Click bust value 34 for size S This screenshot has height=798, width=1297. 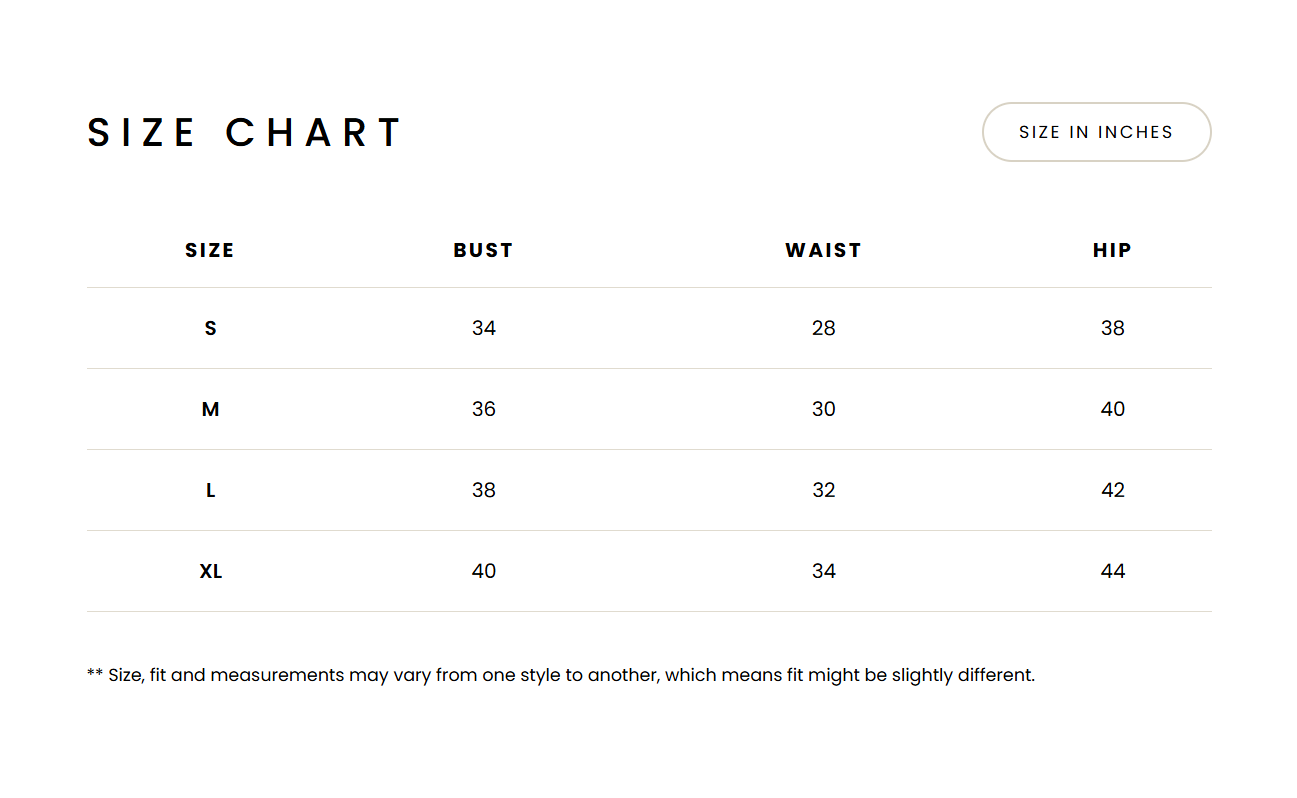(484, 328)
